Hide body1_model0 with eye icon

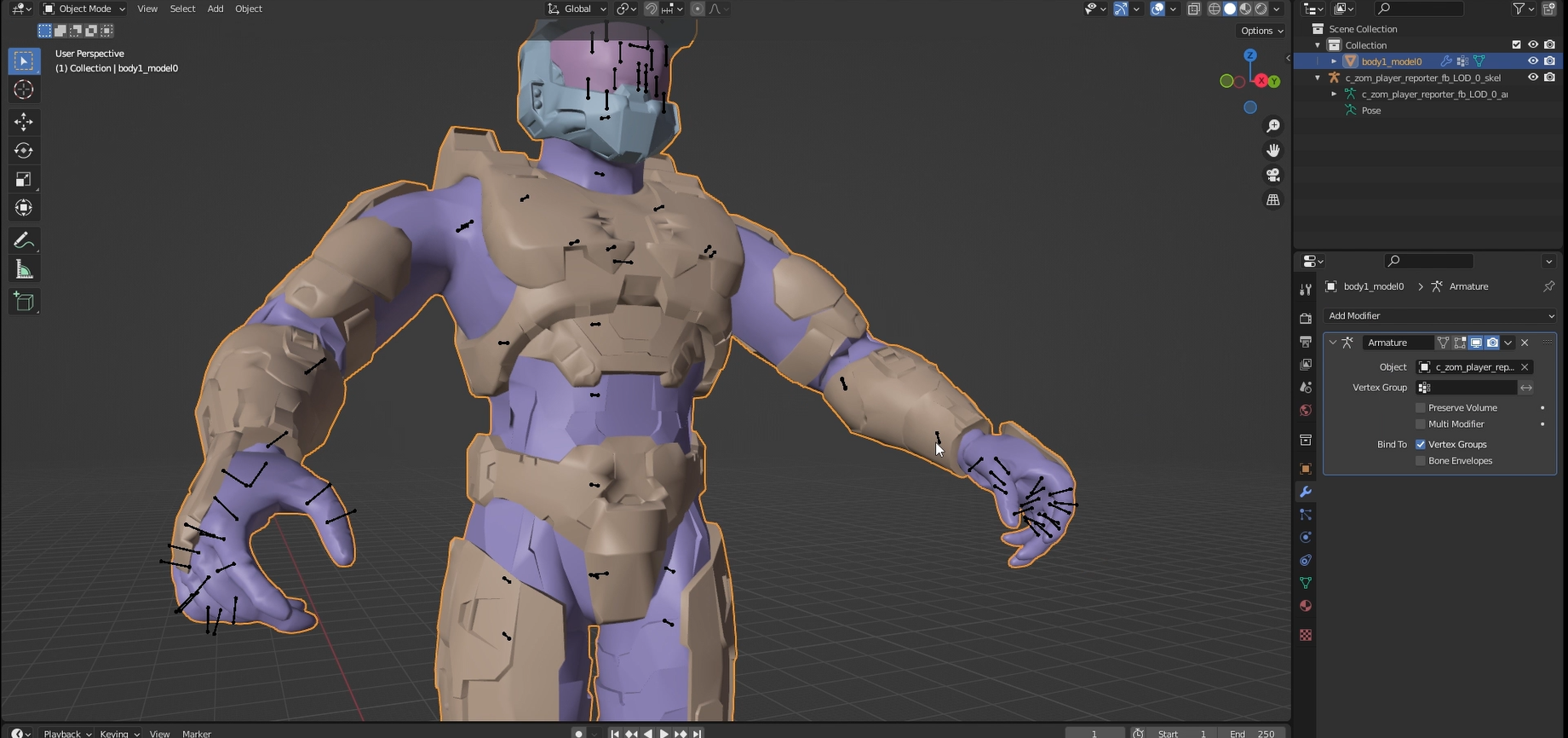click(1533, 61)
